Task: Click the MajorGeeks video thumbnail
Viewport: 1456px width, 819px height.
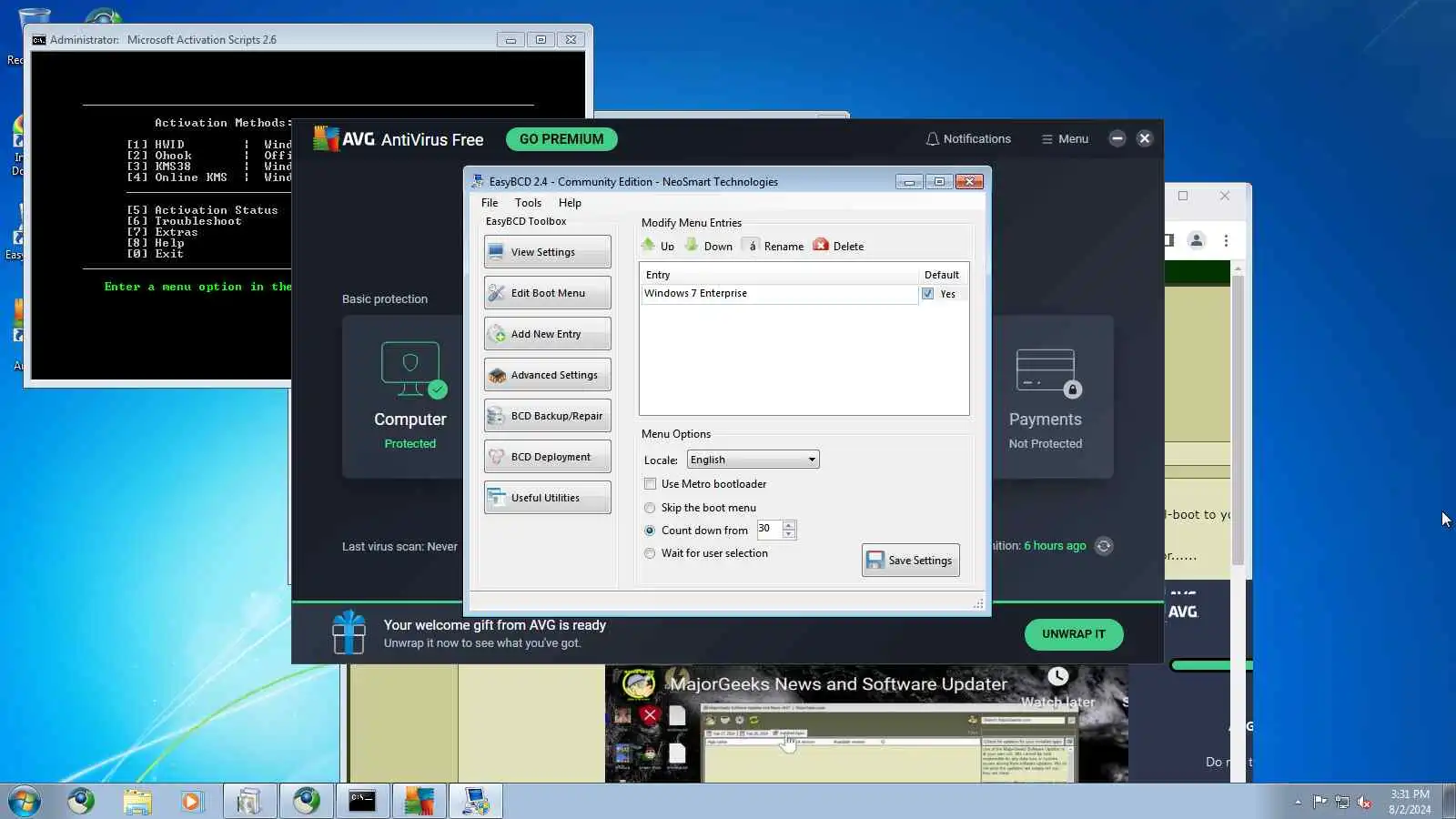Action: pyautogui.click(x=866, y=723)
